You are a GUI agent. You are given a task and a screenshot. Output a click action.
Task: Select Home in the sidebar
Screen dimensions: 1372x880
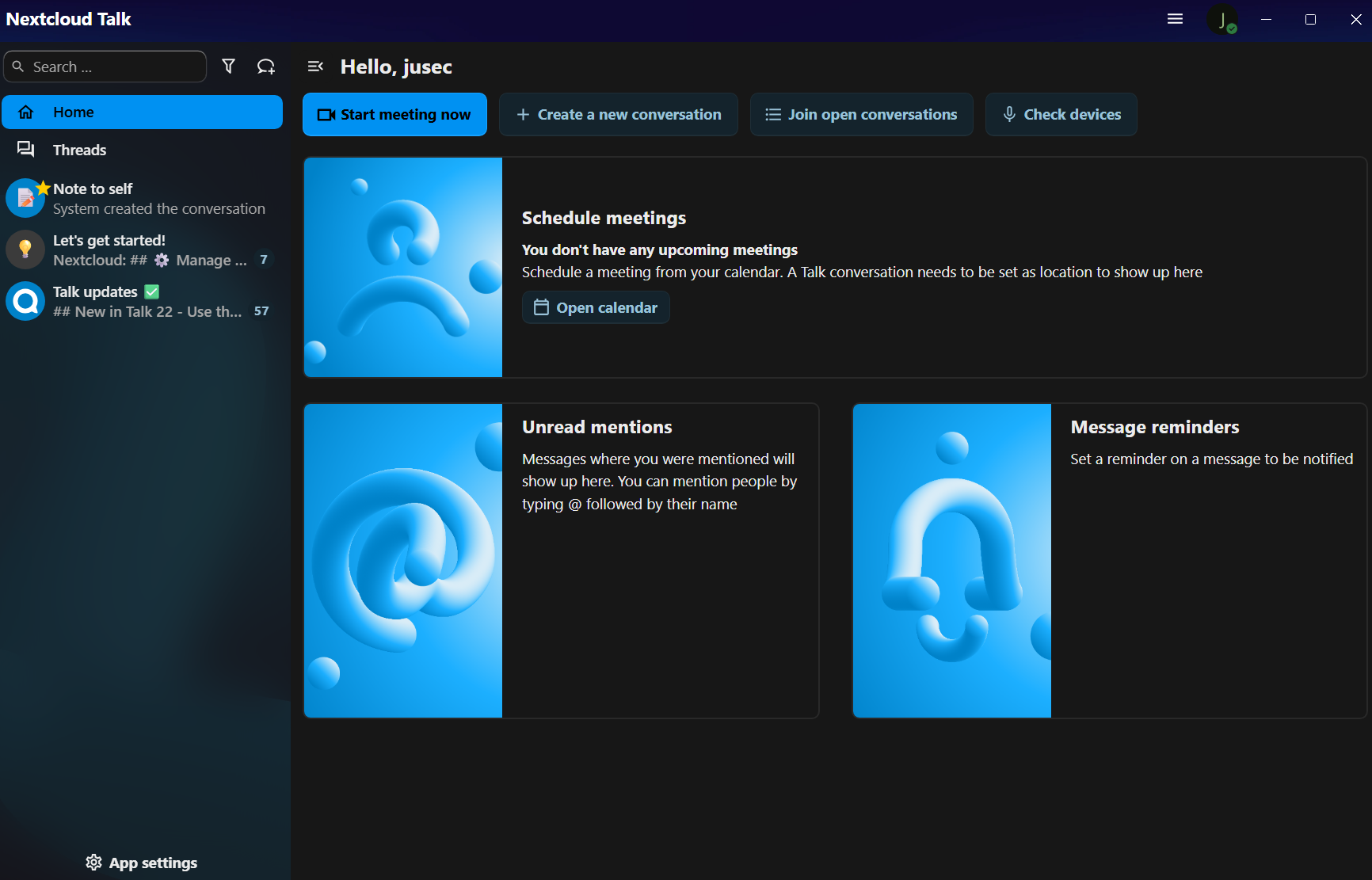(143, 112)
